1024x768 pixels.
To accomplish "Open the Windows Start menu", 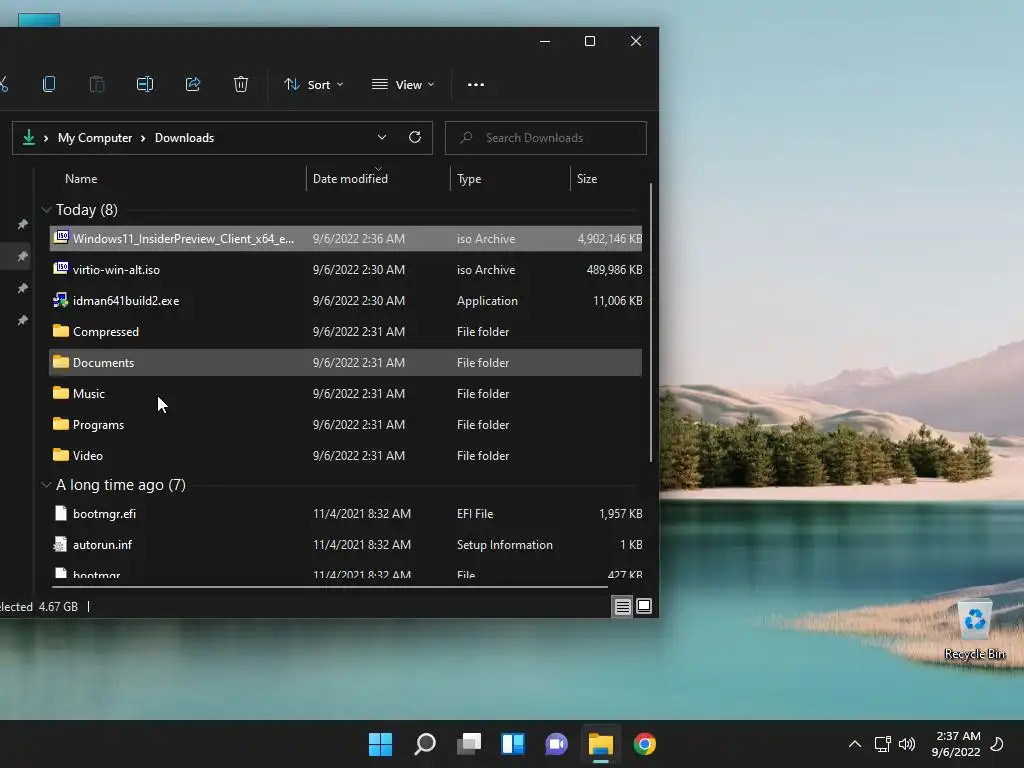I will click(x=380, y=744).
